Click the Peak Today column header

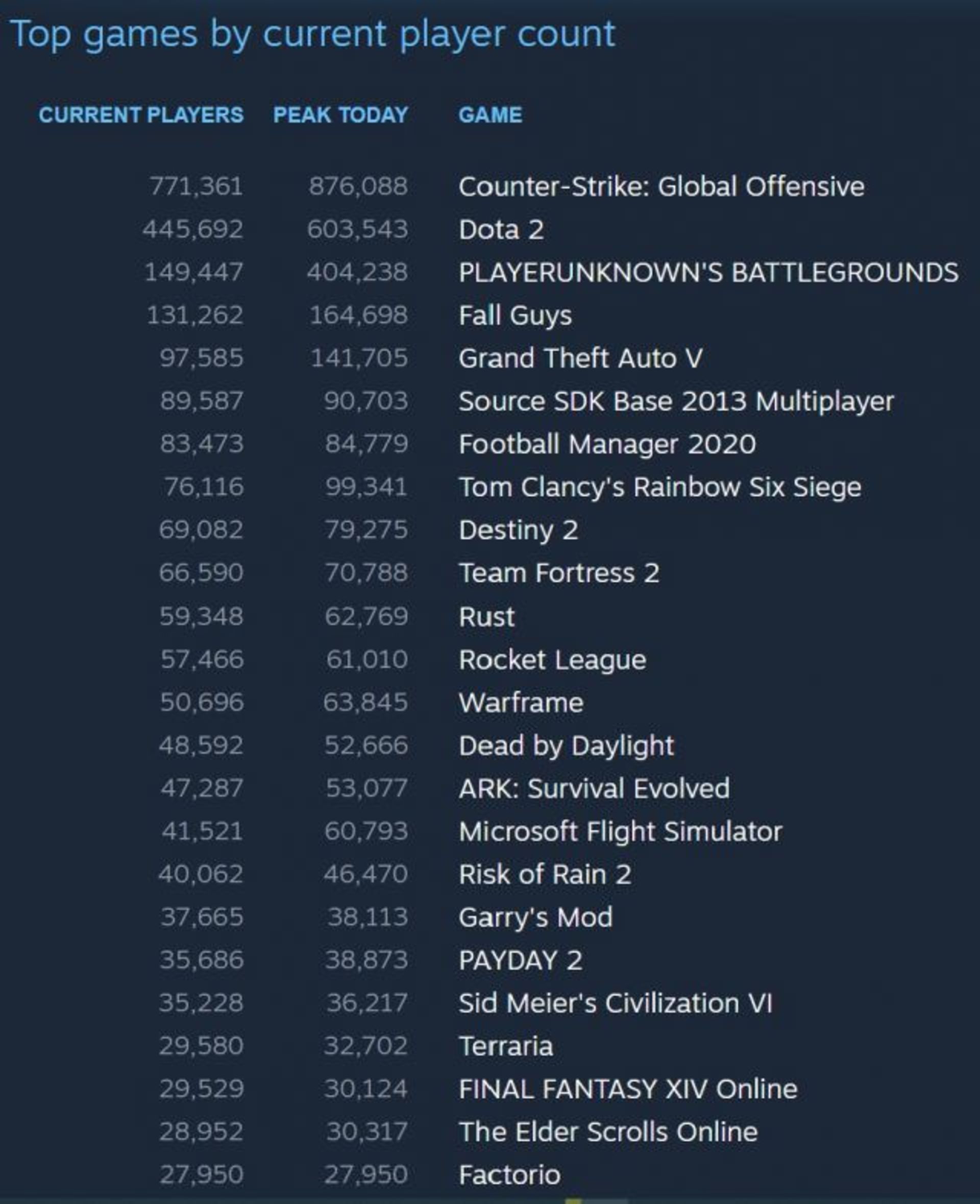pos(340,115)
